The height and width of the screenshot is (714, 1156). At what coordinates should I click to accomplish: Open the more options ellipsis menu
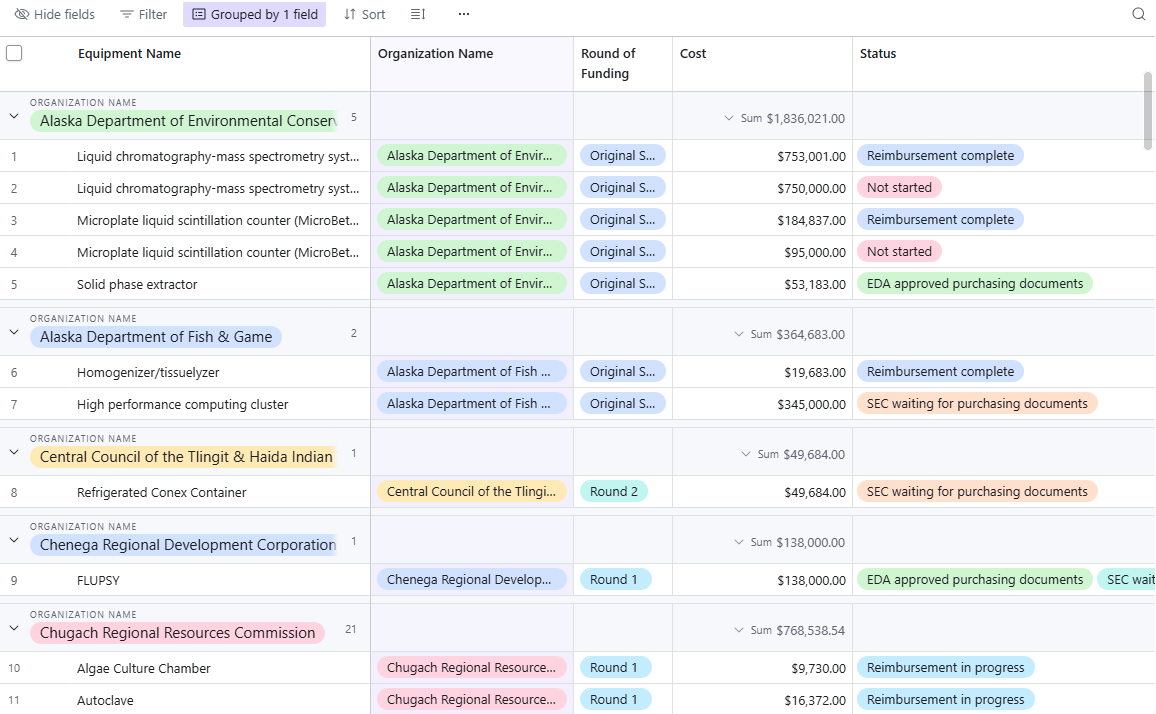[463, 15]
